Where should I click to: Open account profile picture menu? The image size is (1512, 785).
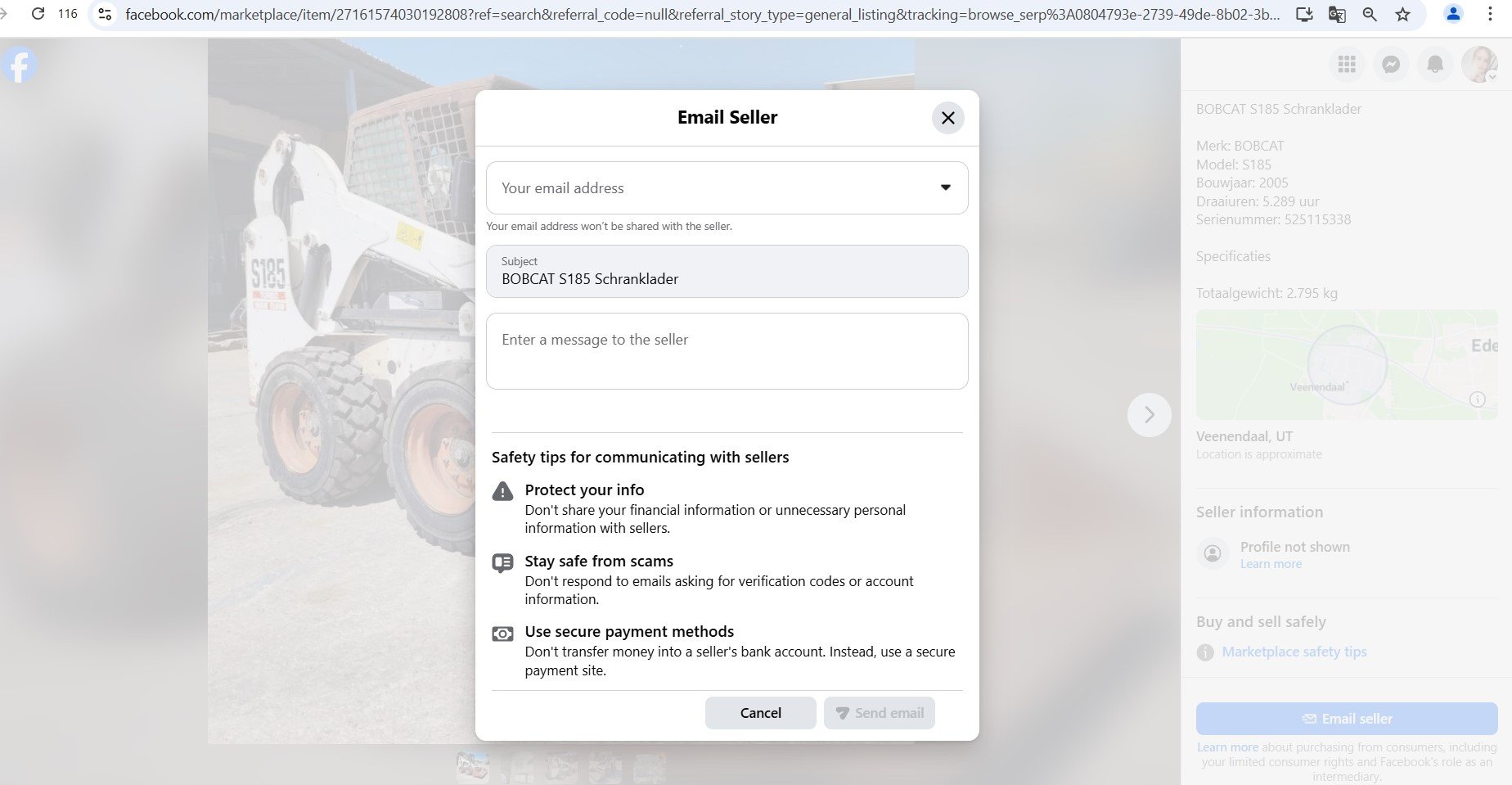[x=1479, y=64]
